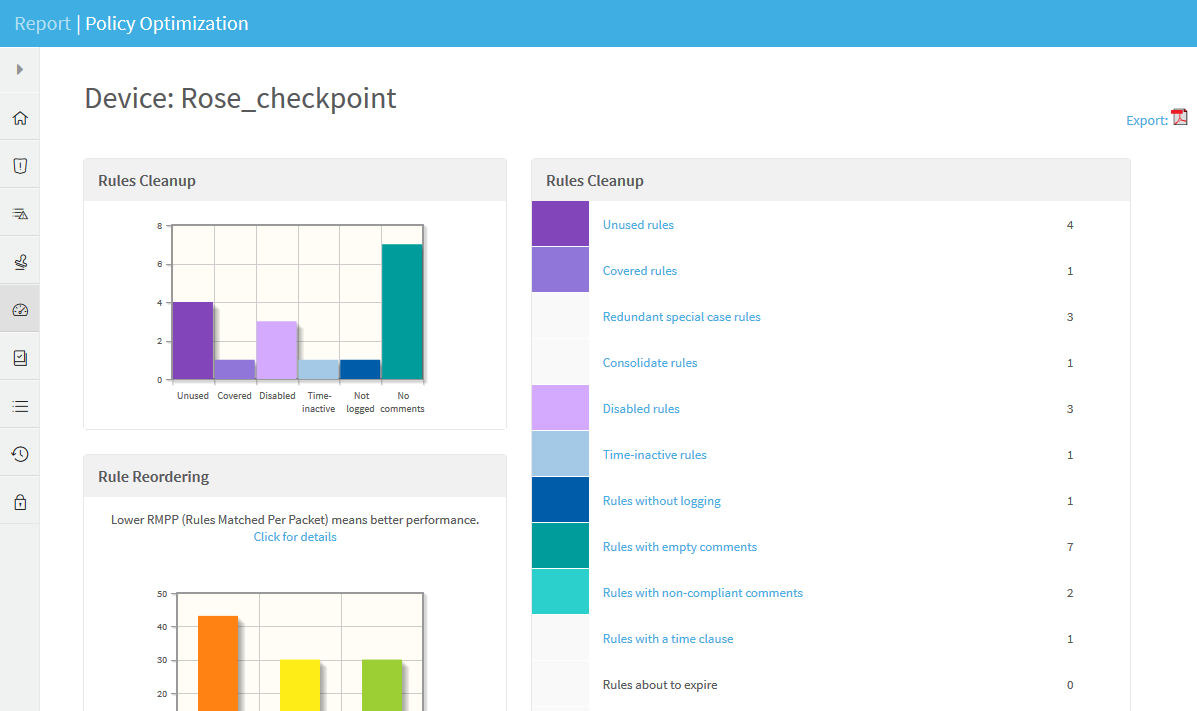Click 'Click for details' under Rule Reordering

point(295,537)
